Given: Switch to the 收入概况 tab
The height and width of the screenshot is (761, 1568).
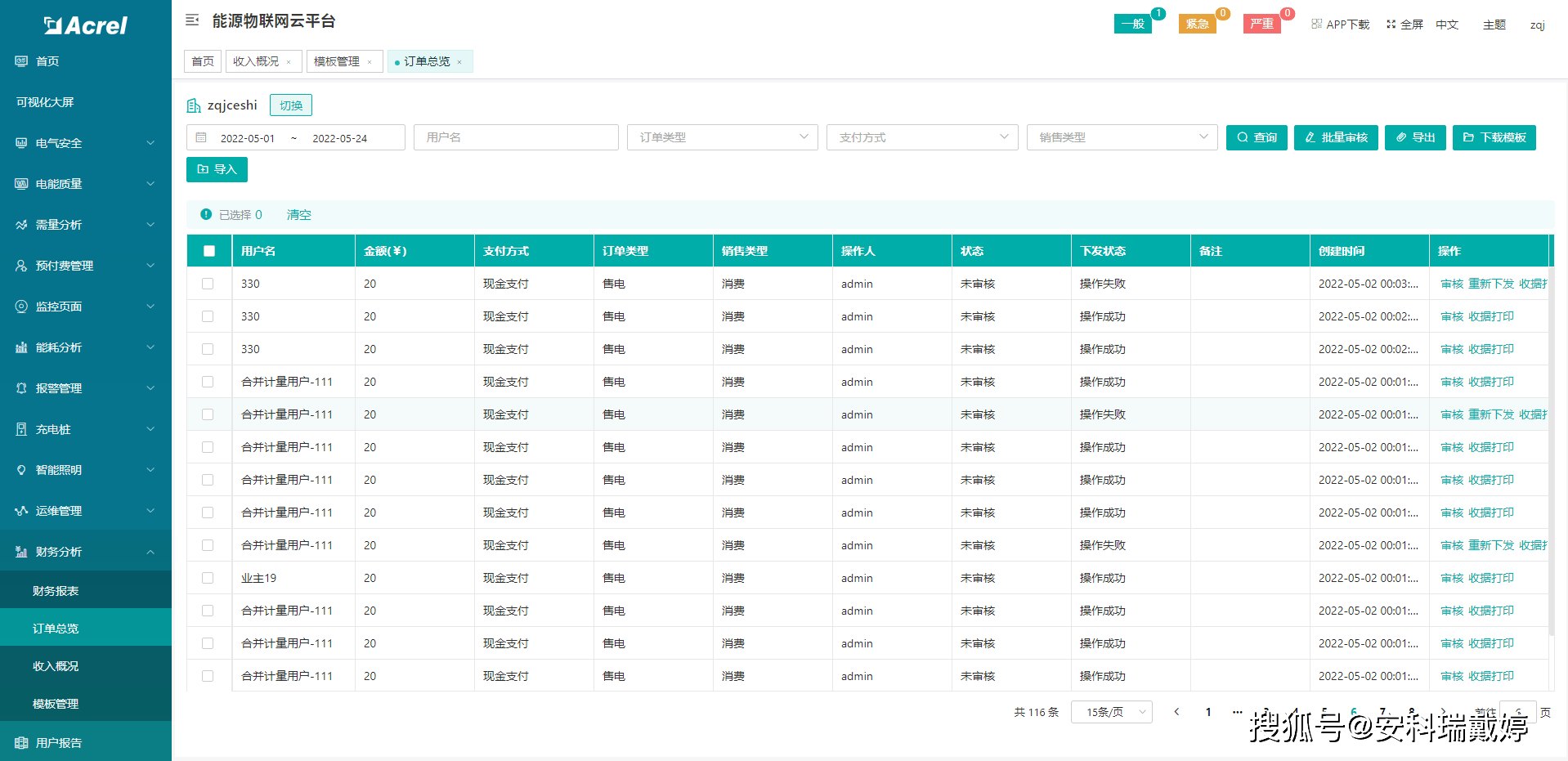Looking at the screenshot, I should 256,61.
